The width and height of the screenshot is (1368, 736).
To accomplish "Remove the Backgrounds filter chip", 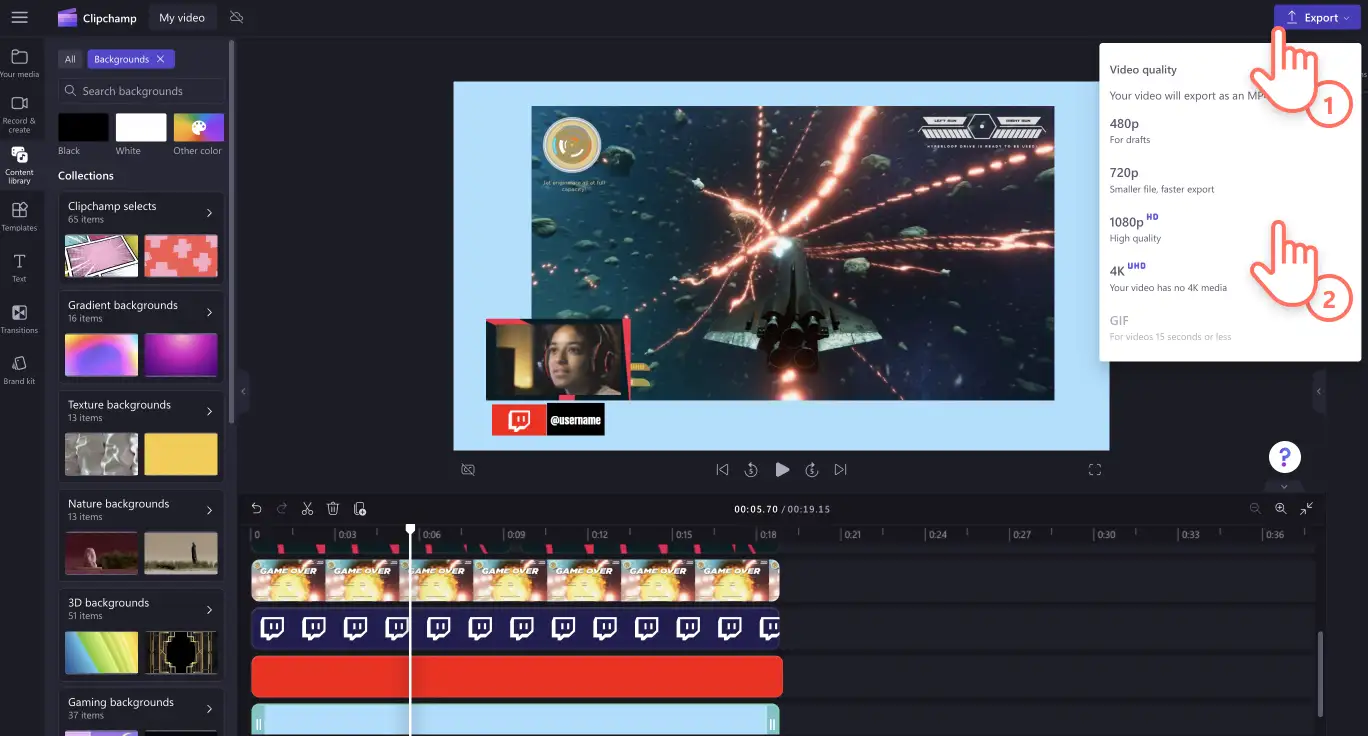I will (x=161, y=59).
